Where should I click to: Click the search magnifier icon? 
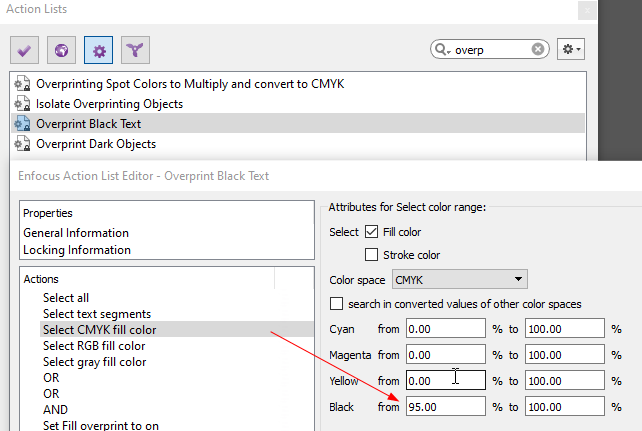click(441, 50)
